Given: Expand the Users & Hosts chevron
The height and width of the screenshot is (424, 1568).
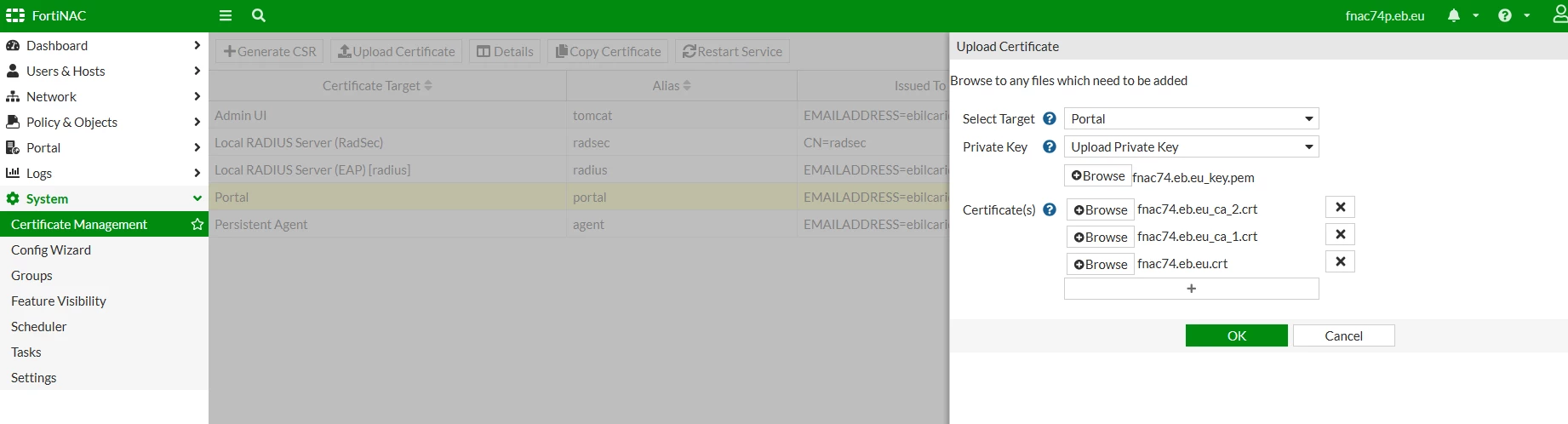Looking at the screenshot, I should click(197, 72).
